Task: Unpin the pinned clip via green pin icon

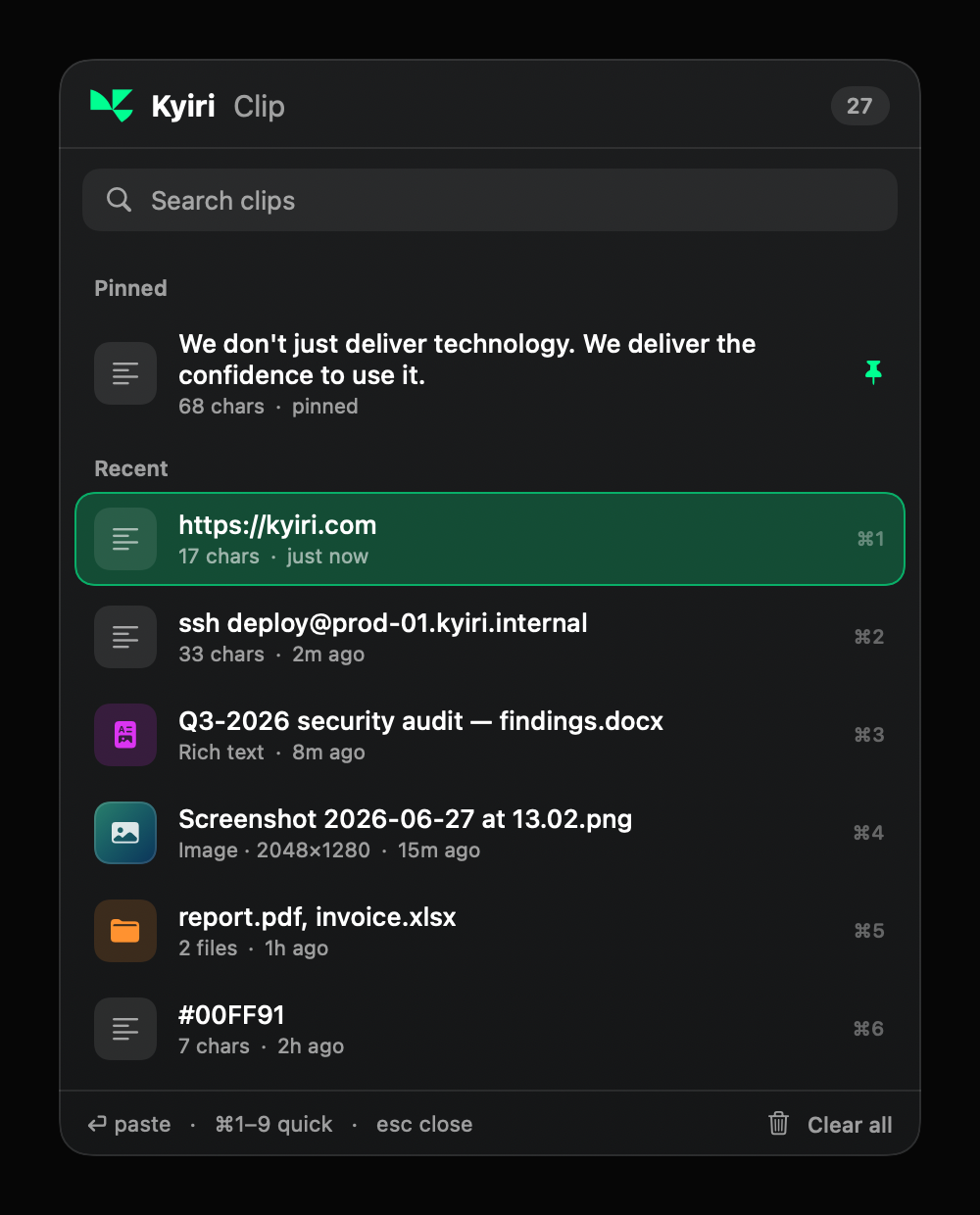Action: coord(873,372)
